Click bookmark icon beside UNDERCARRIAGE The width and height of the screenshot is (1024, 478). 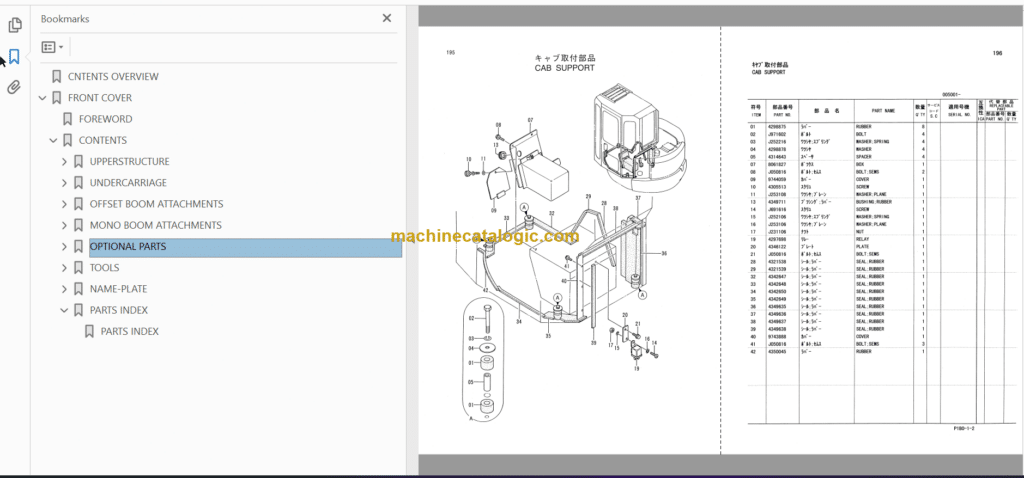click(x=78, y=183)
